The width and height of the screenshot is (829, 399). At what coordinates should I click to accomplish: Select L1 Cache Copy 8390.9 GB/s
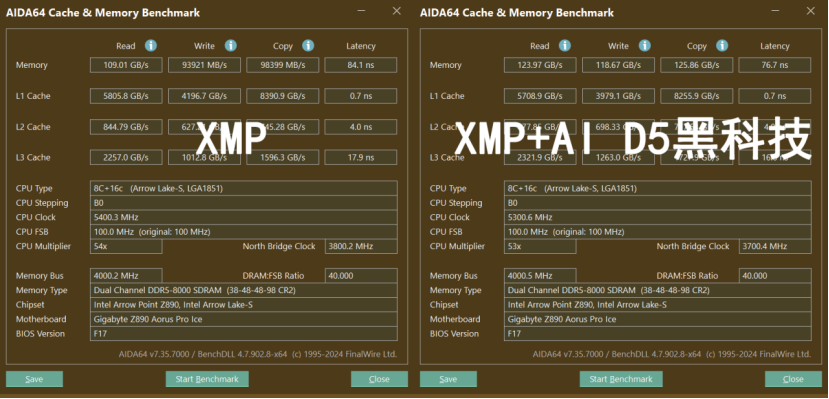[x=282, y=96]
